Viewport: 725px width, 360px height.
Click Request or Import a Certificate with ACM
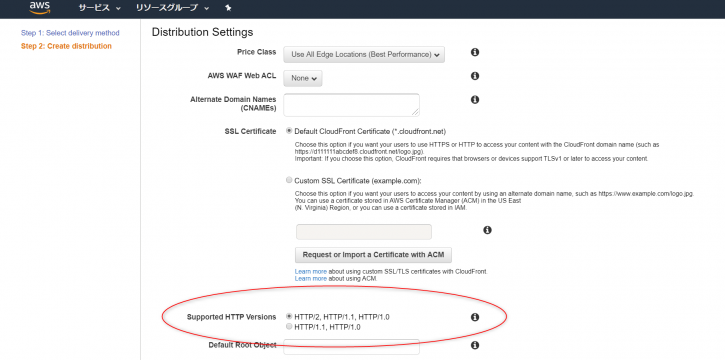tap(373, 255)
